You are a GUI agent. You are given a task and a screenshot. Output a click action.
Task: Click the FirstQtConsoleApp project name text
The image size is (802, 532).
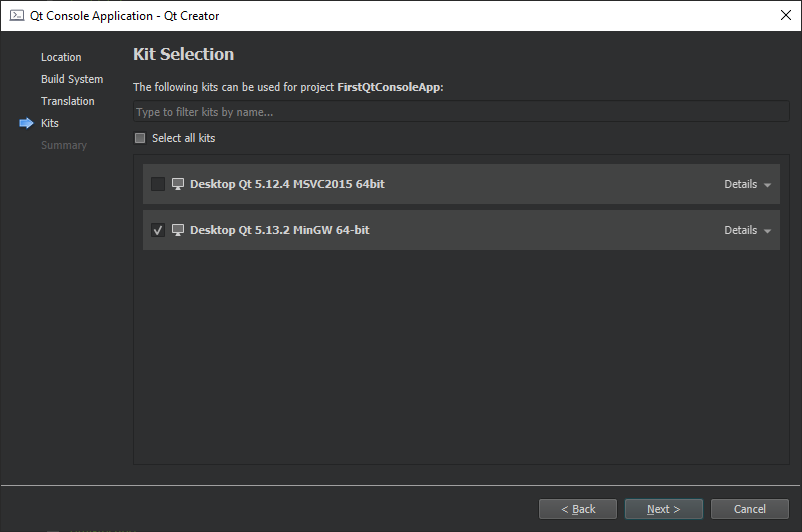[x=389, y=87]
